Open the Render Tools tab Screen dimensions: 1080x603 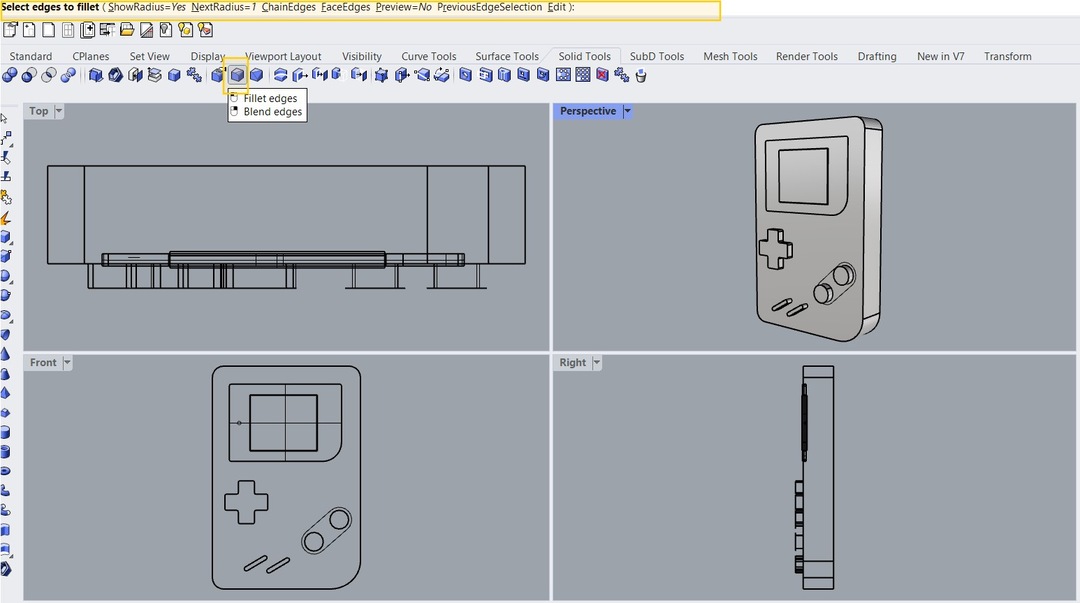[807, 57]
